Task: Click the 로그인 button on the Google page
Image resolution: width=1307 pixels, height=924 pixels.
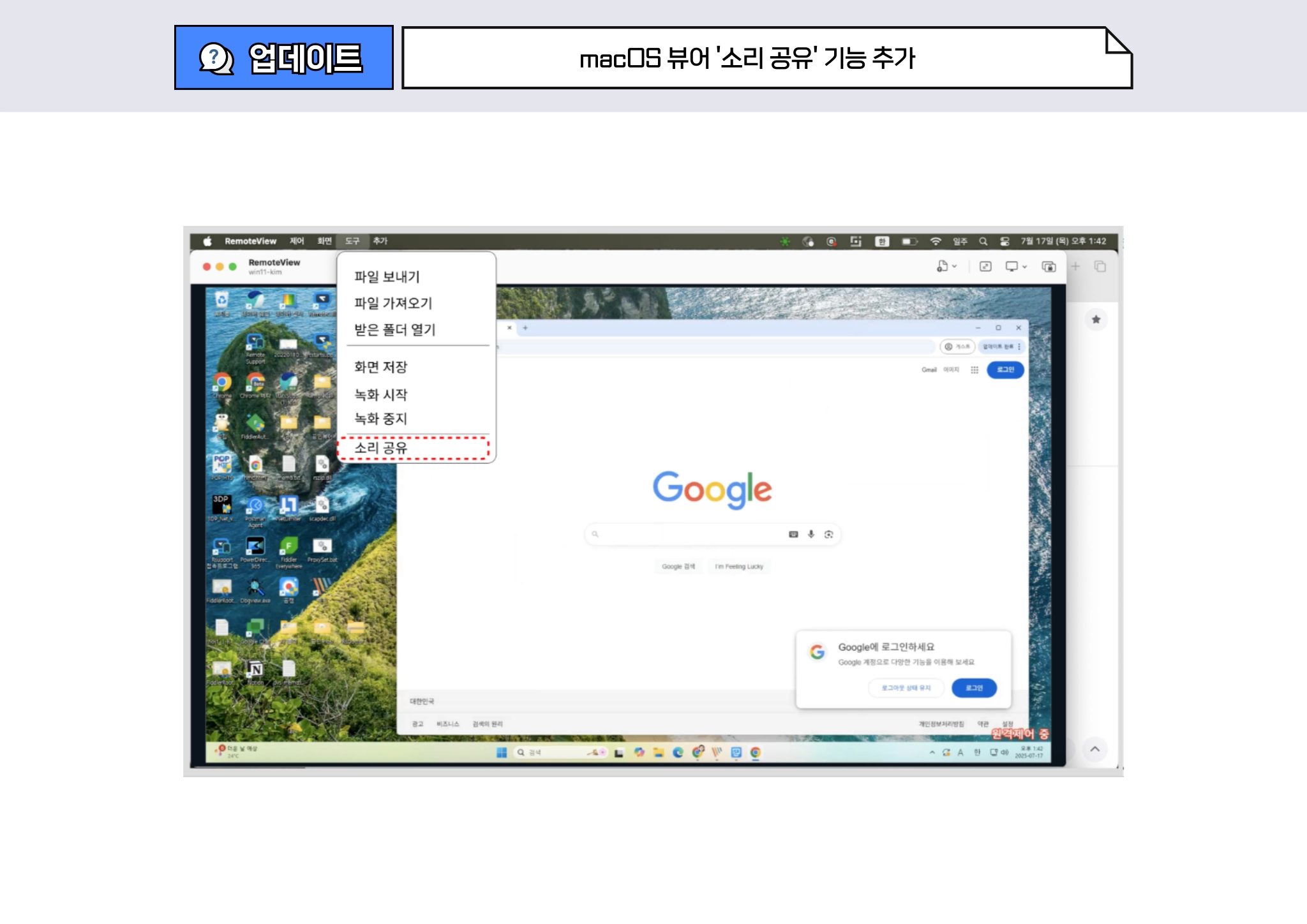Action: [1005, 370]
